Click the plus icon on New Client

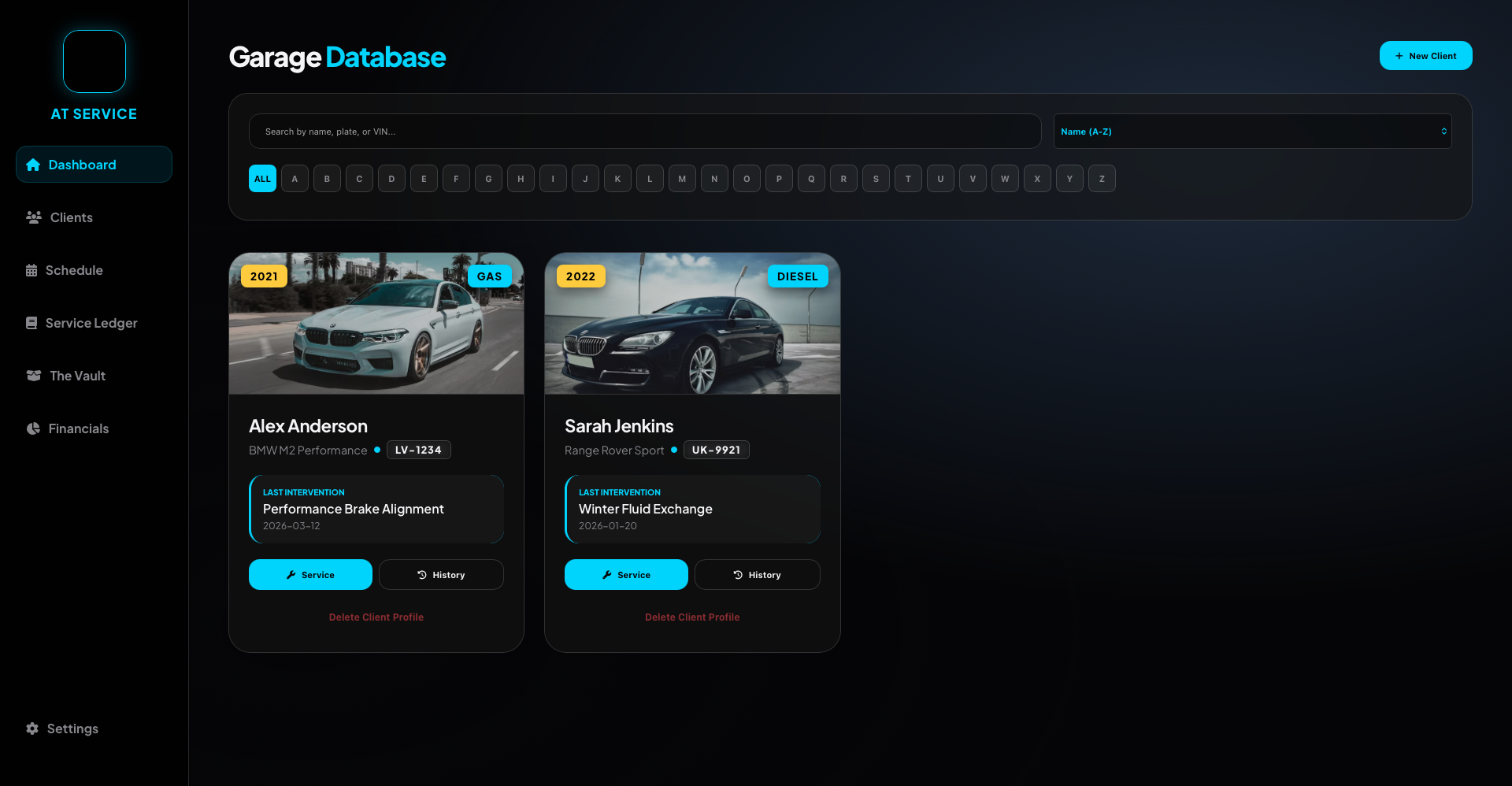pyautogui.click(x=1399, y=56)
